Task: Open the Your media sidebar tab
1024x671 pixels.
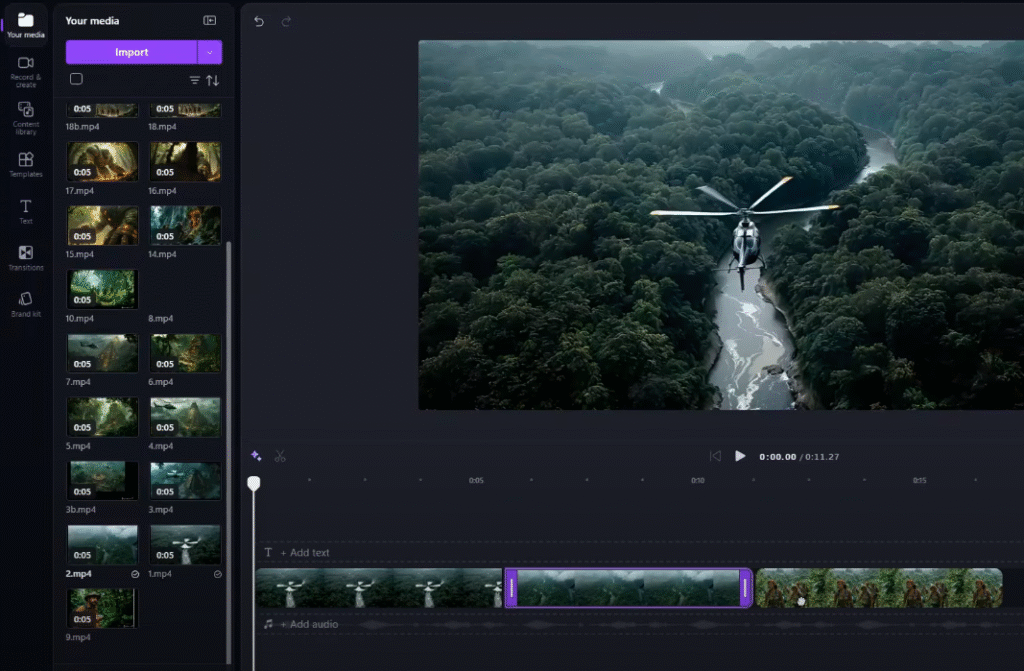Action: pos(25,25)
